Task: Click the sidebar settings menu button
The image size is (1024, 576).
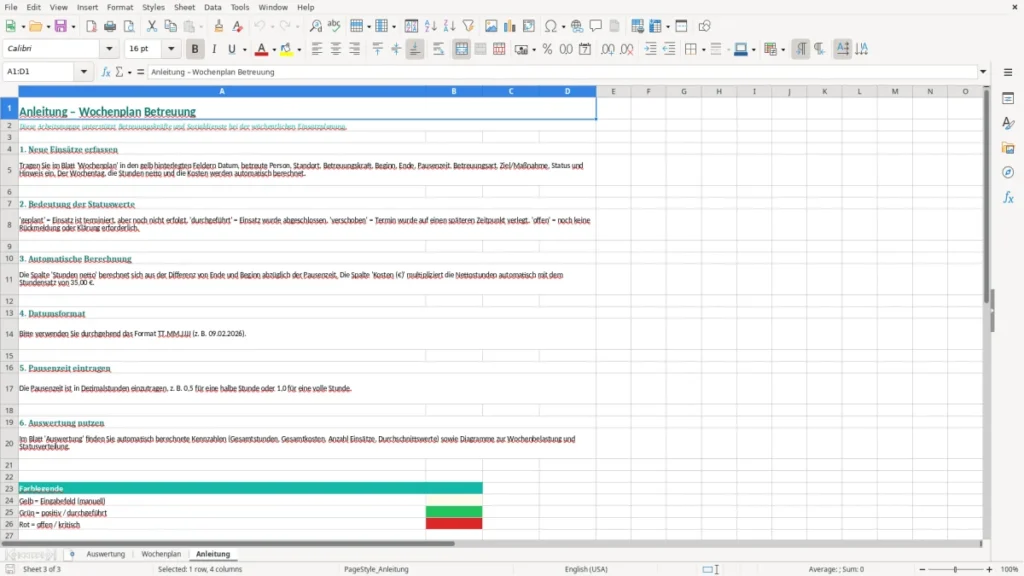Action: pos(1008,72)
